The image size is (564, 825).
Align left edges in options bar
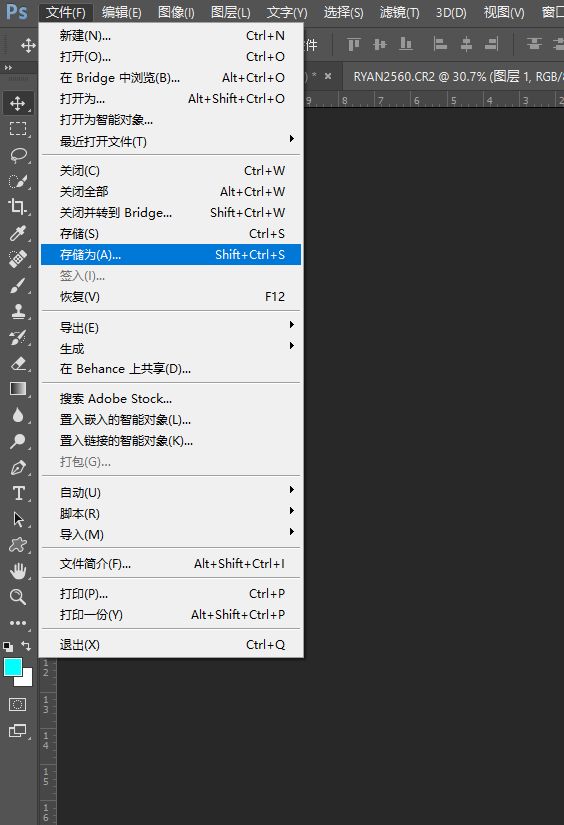click(x=440, y=45)
